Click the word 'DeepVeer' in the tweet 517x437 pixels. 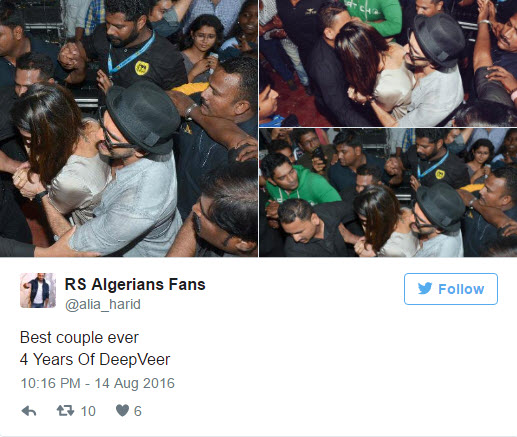pos(135,360)
